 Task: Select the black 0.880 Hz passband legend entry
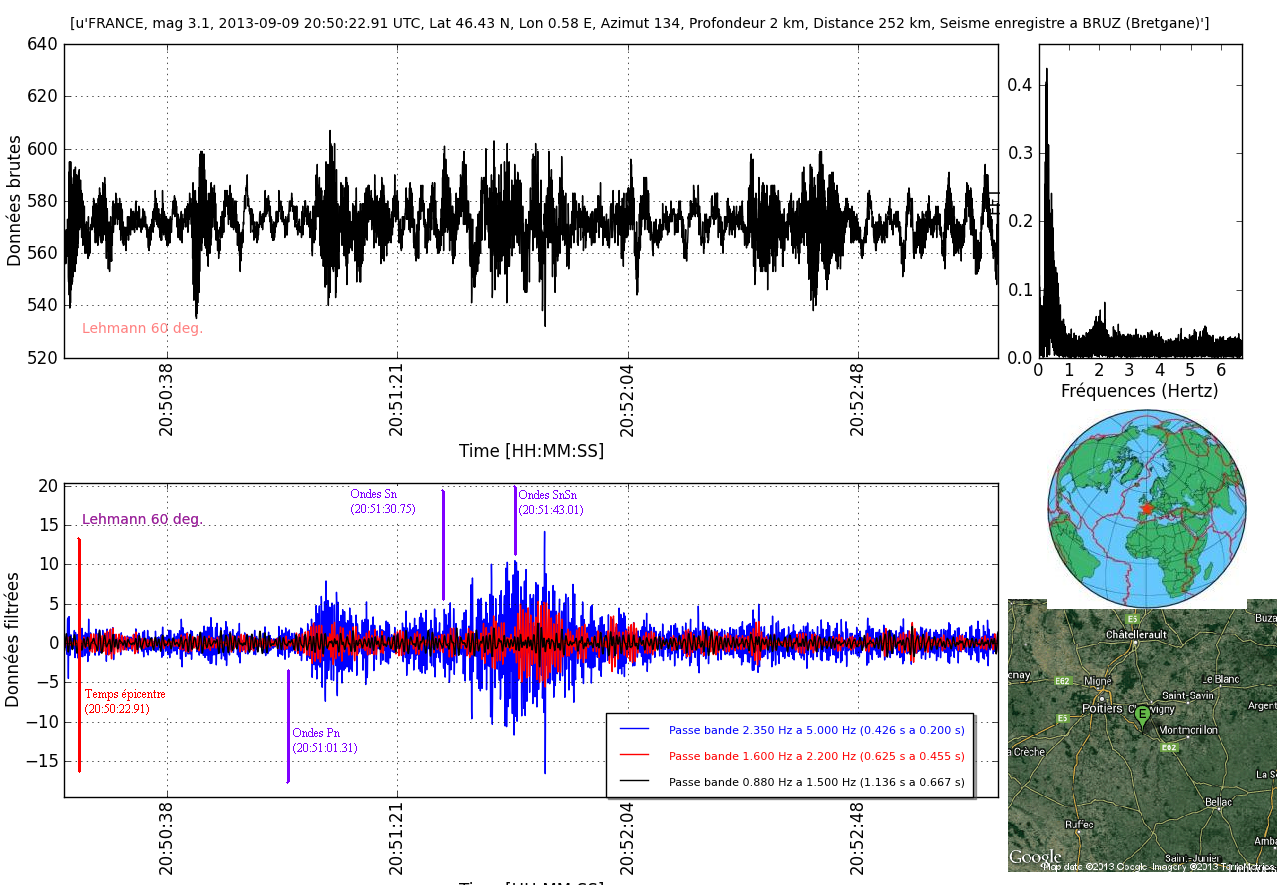[x=816, y=782]
